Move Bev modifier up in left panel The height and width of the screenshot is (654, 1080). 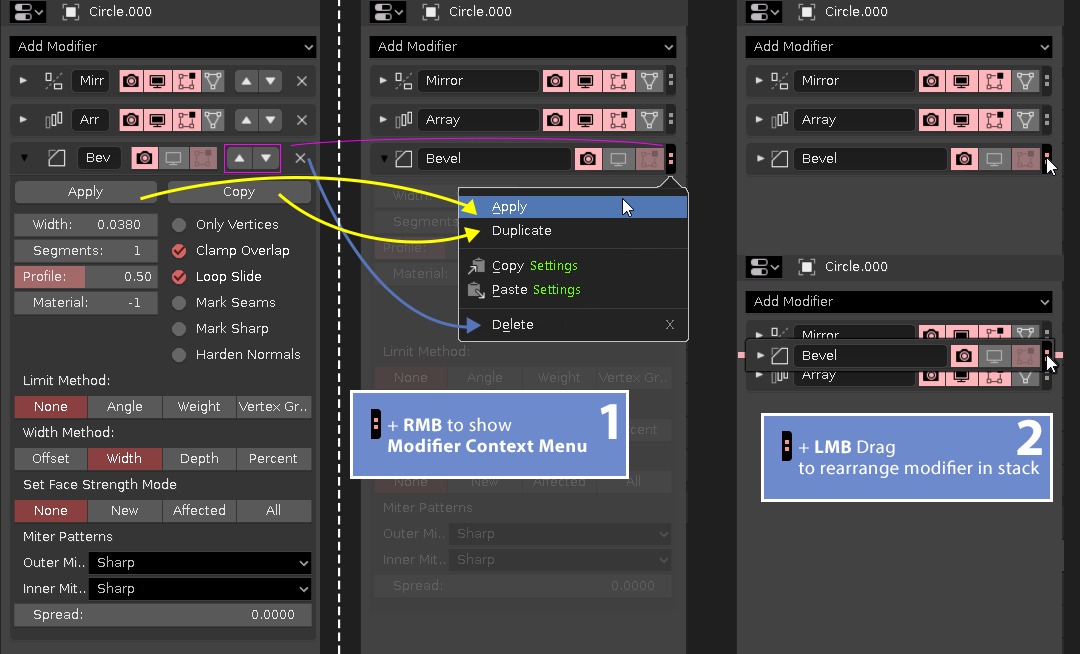click(239, 158)
